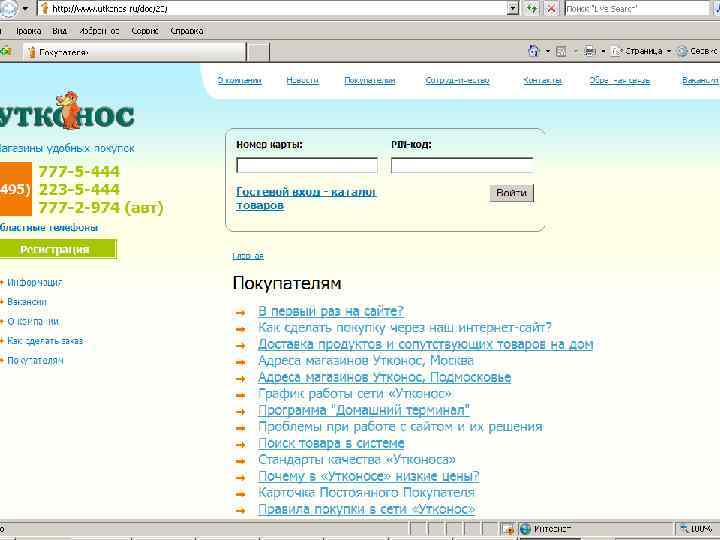
Task: Open Поиск товара в системе link
Action: 331,443
